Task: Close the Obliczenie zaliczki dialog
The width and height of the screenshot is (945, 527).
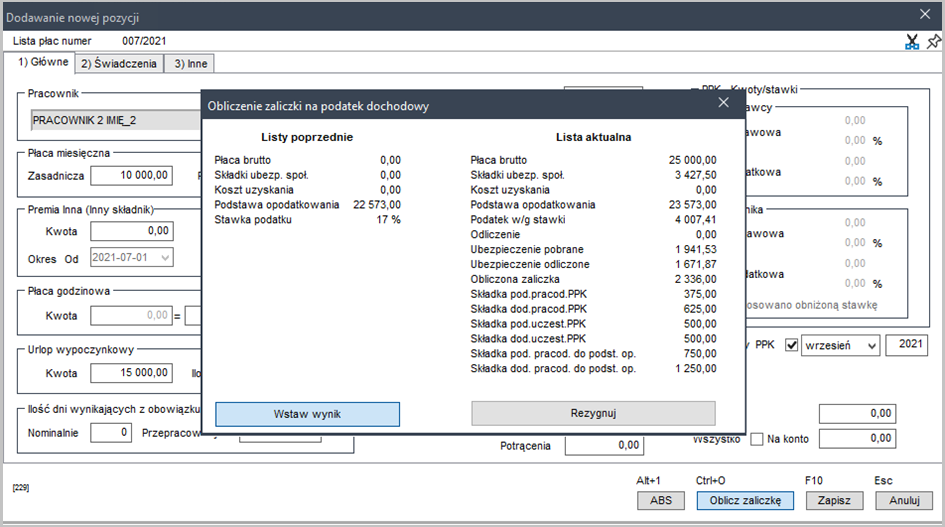Action: coord(723,103)
